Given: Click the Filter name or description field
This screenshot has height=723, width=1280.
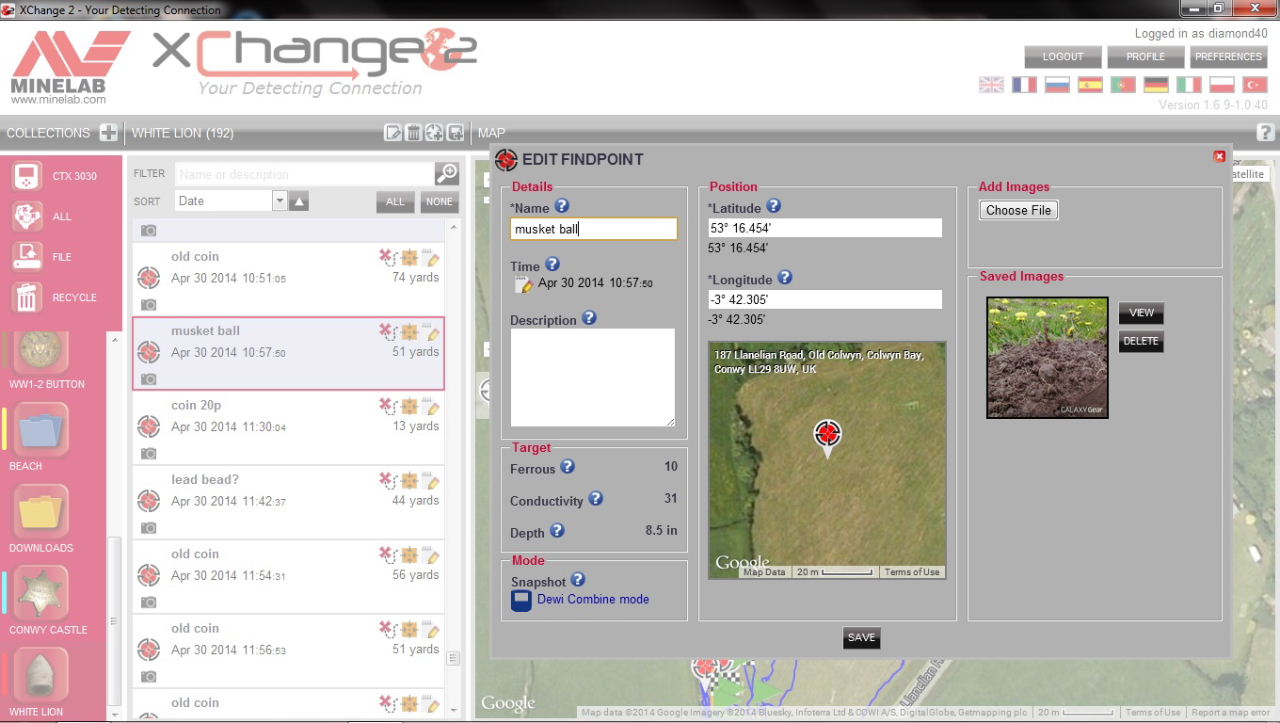Looking at the screenshot, I should click(305, 174).
